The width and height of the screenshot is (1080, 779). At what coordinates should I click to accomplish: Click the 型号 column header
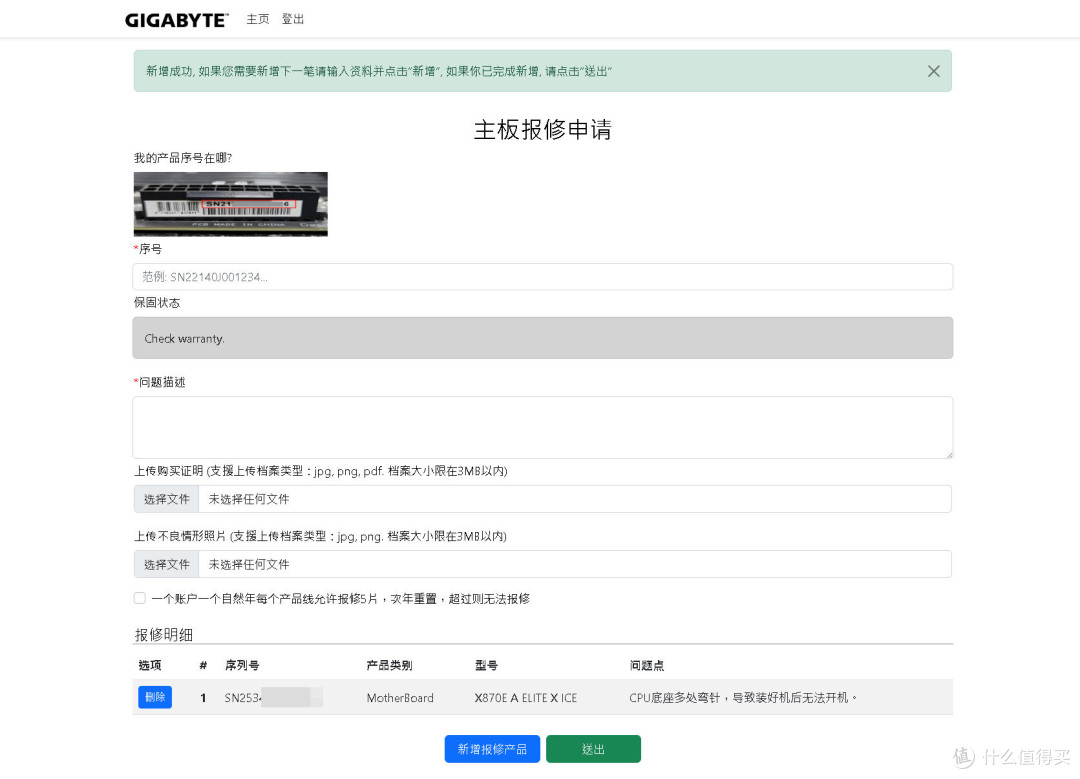tap(486, 665)
